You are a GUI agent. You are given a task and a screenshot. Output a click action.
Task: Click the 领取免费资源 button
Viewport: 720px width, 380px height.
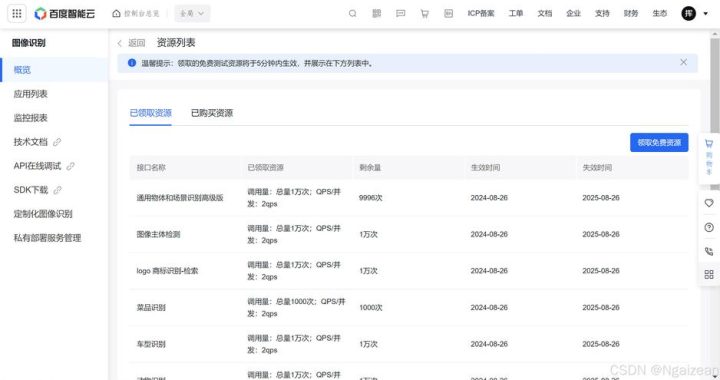(659, 143)
